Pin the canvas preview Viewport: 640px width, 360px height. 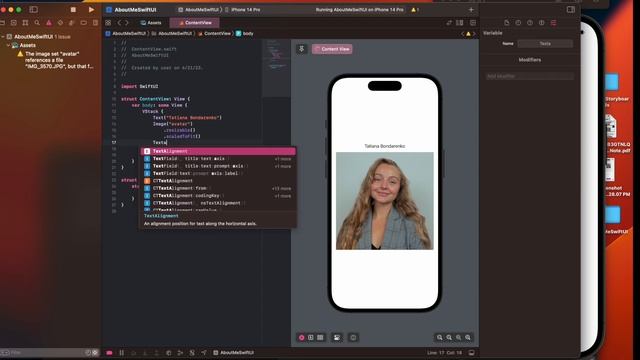click(x=302, y=49)
